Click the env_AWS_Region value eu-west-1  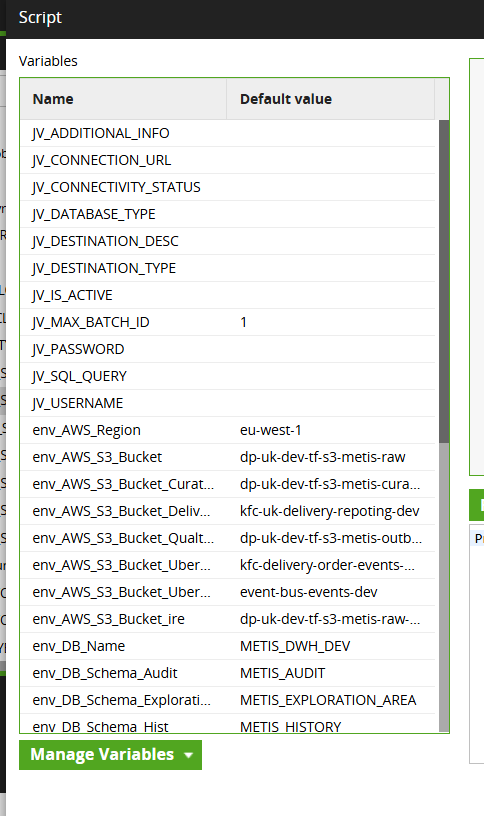click(x=271, y=430)
